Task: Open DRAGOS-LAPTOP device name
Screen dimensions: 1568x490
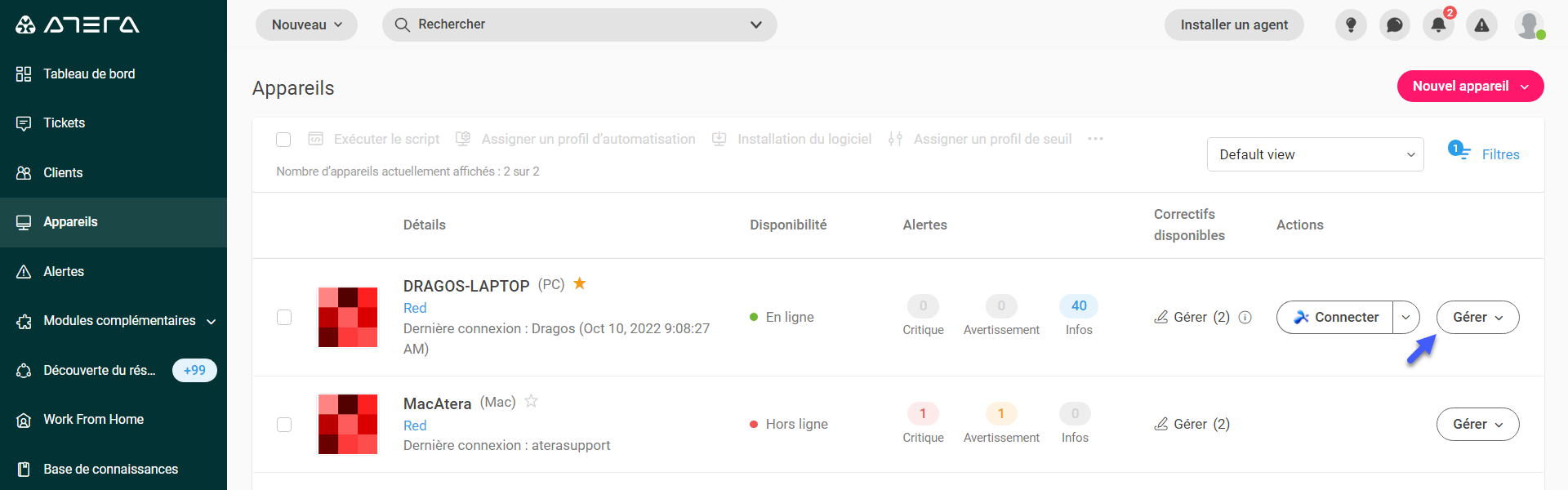Action: [466, 286]
